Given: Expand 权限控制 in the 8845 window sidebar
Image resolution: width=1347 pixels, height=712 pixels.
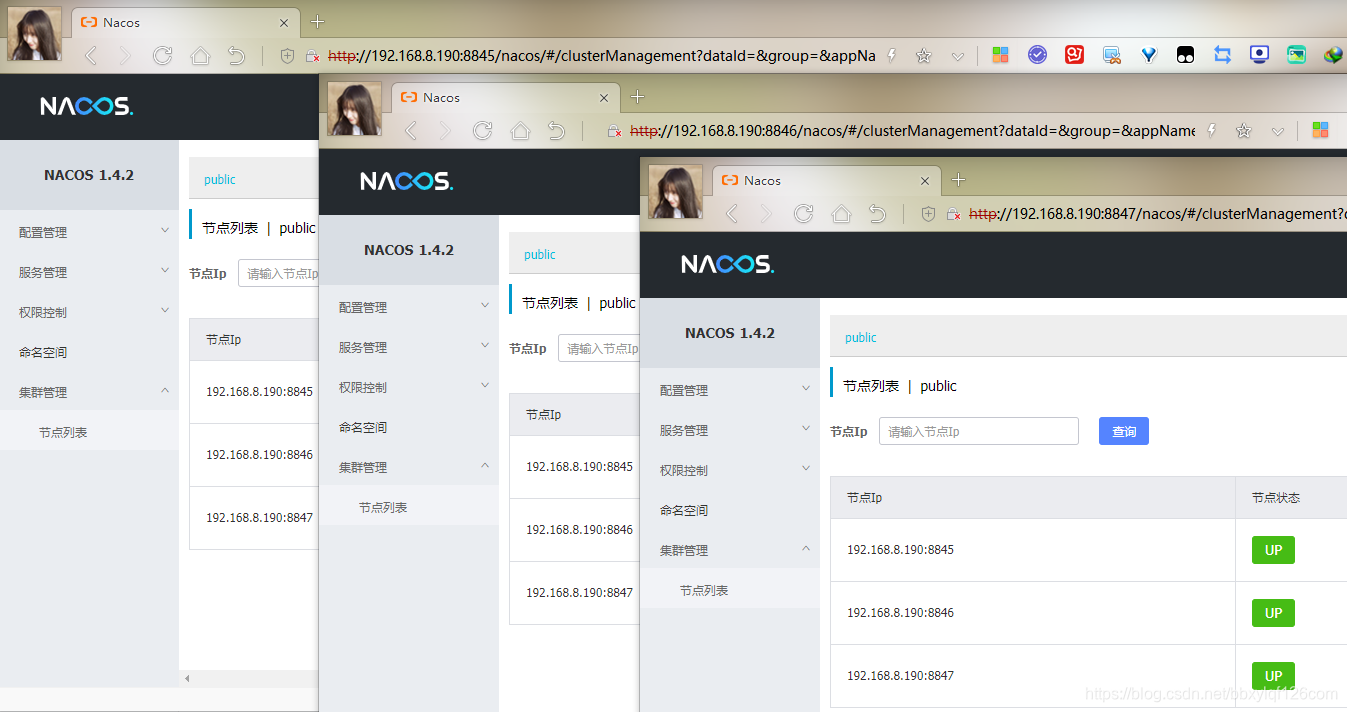Looking at the screenshot, I should tap(89, 312).
